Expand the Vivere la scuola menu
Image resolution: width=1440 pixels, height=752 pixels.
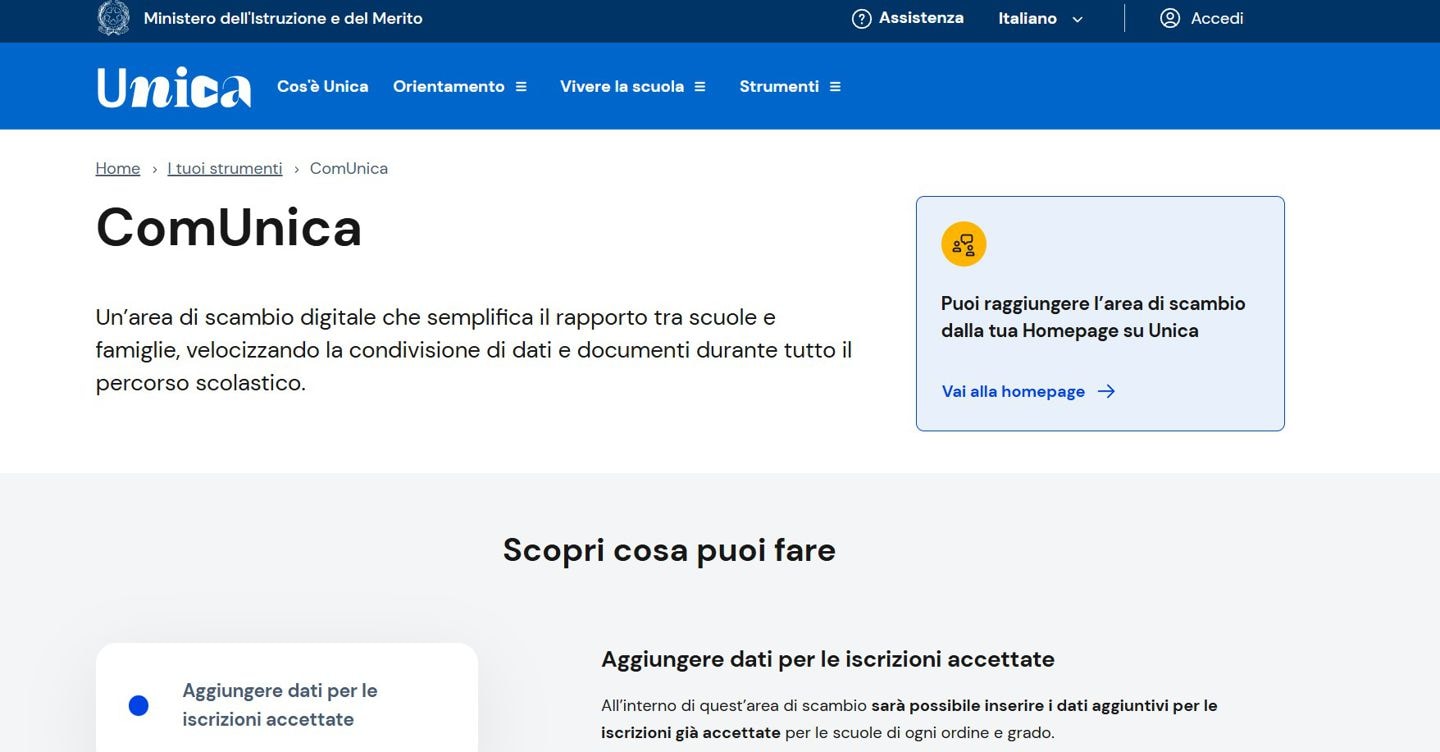[x=633, y=87]
